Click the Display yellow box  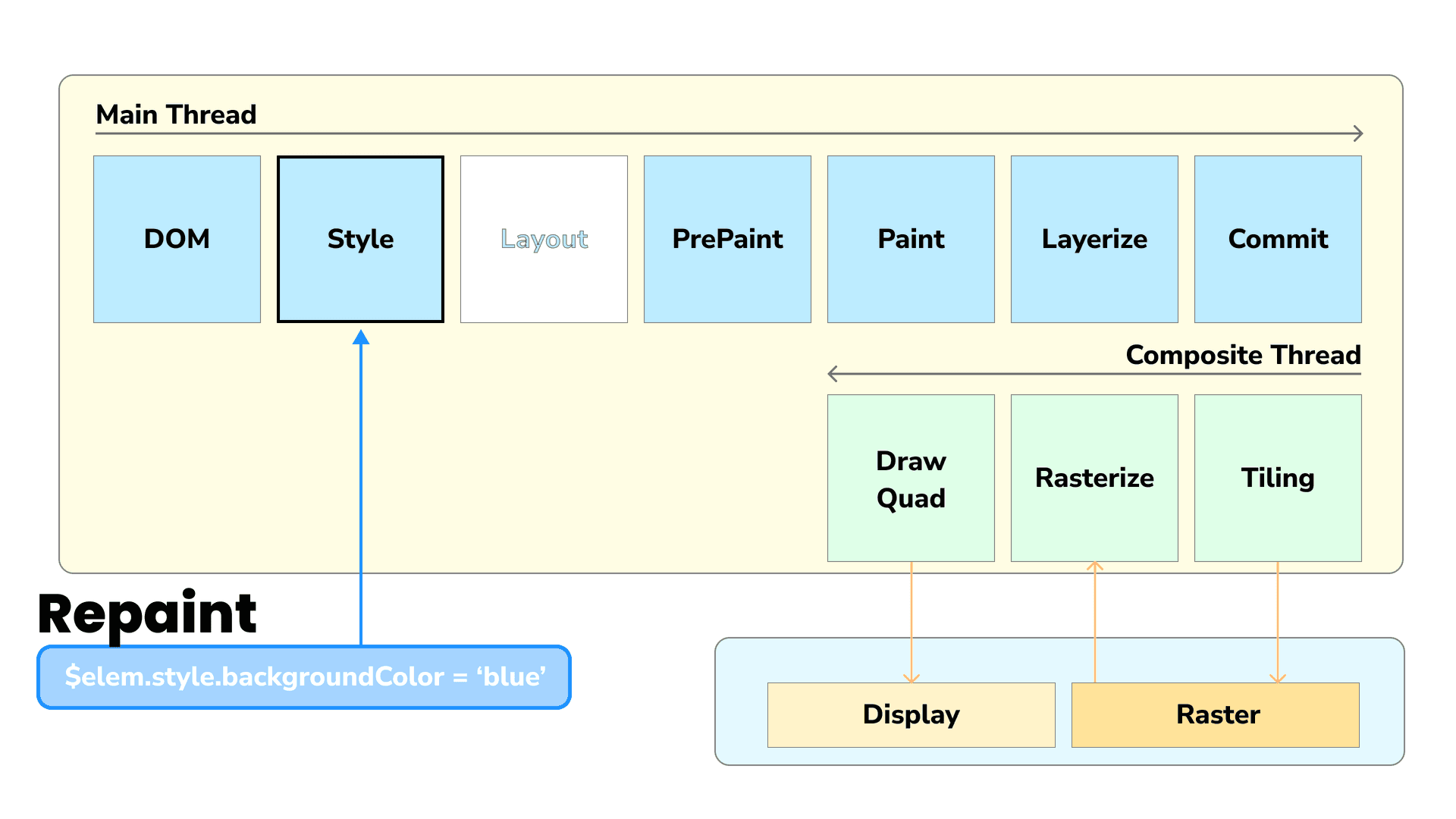(911, 714)
